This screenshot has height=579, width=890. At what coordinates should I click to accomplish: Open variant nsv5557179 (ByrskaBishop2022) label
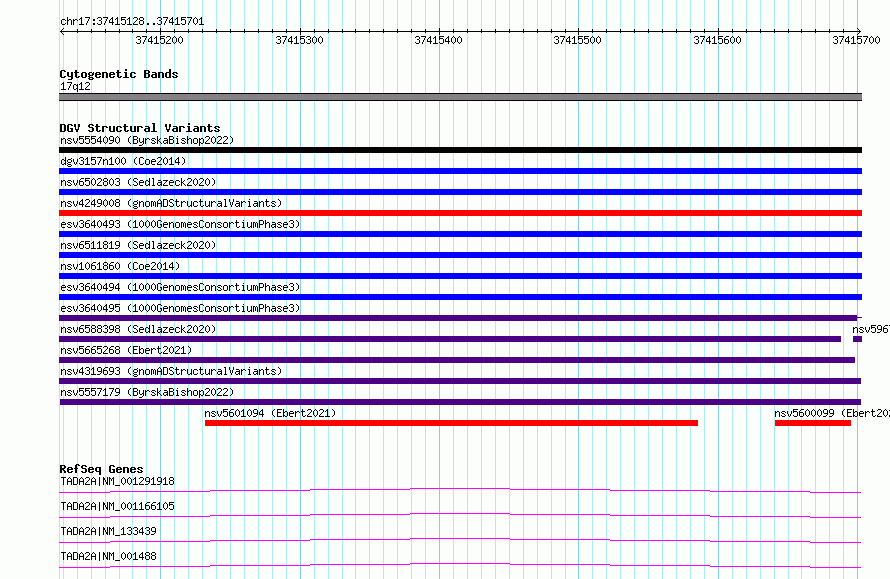147,392
